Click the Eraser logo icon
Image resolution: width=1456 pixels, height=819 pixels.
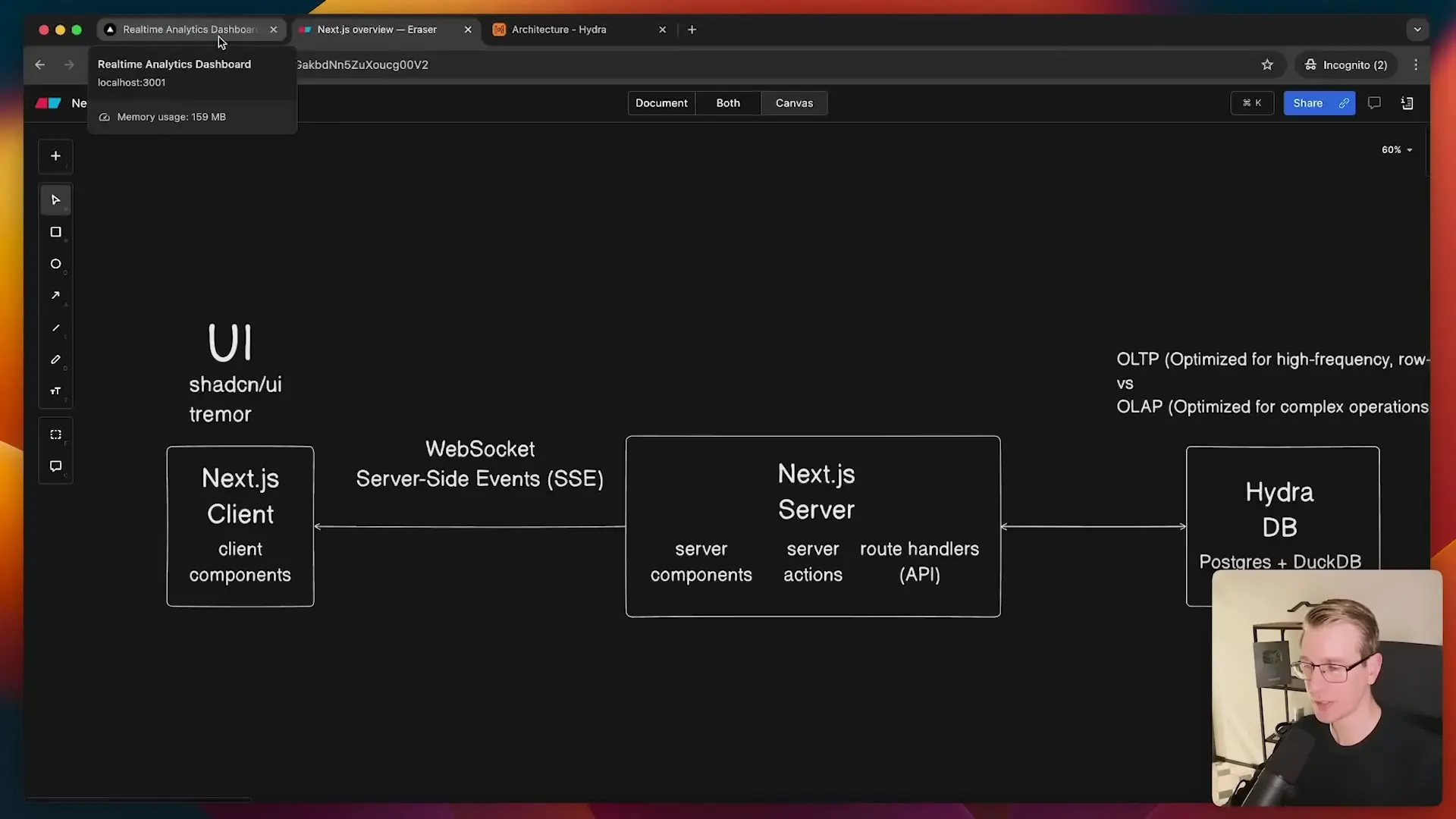click(49, 103)
